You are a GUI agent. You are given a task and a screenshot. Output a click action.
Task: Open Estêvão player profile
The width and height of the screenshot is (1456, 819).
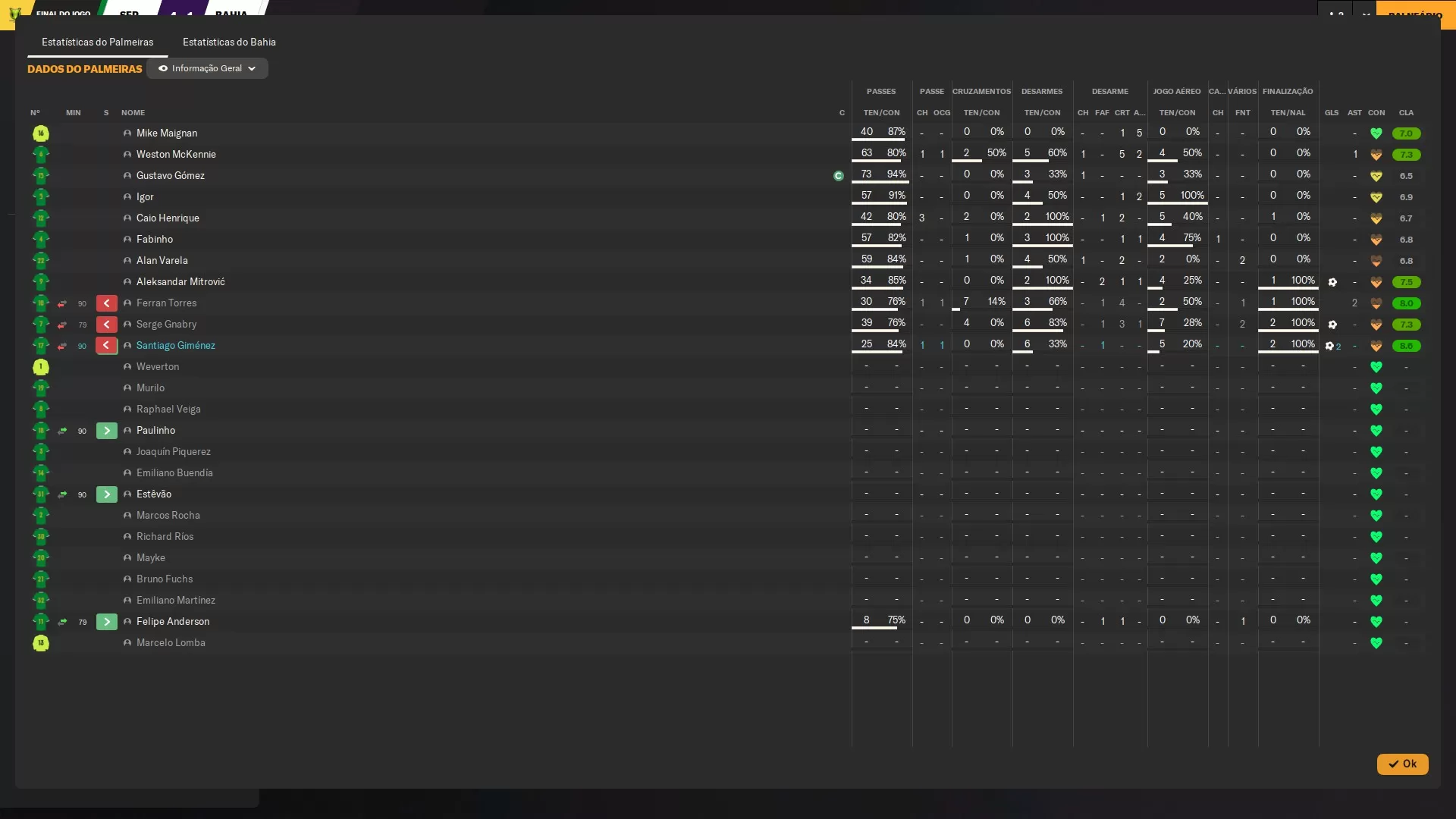(154, 494)
